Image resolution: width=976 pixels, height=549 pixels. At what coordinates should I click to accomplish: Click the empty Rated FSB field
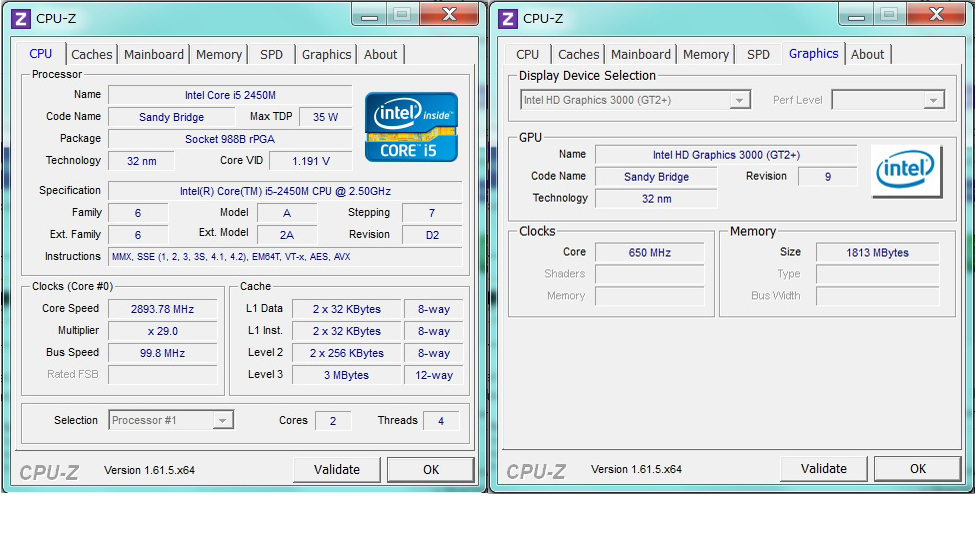162,375
